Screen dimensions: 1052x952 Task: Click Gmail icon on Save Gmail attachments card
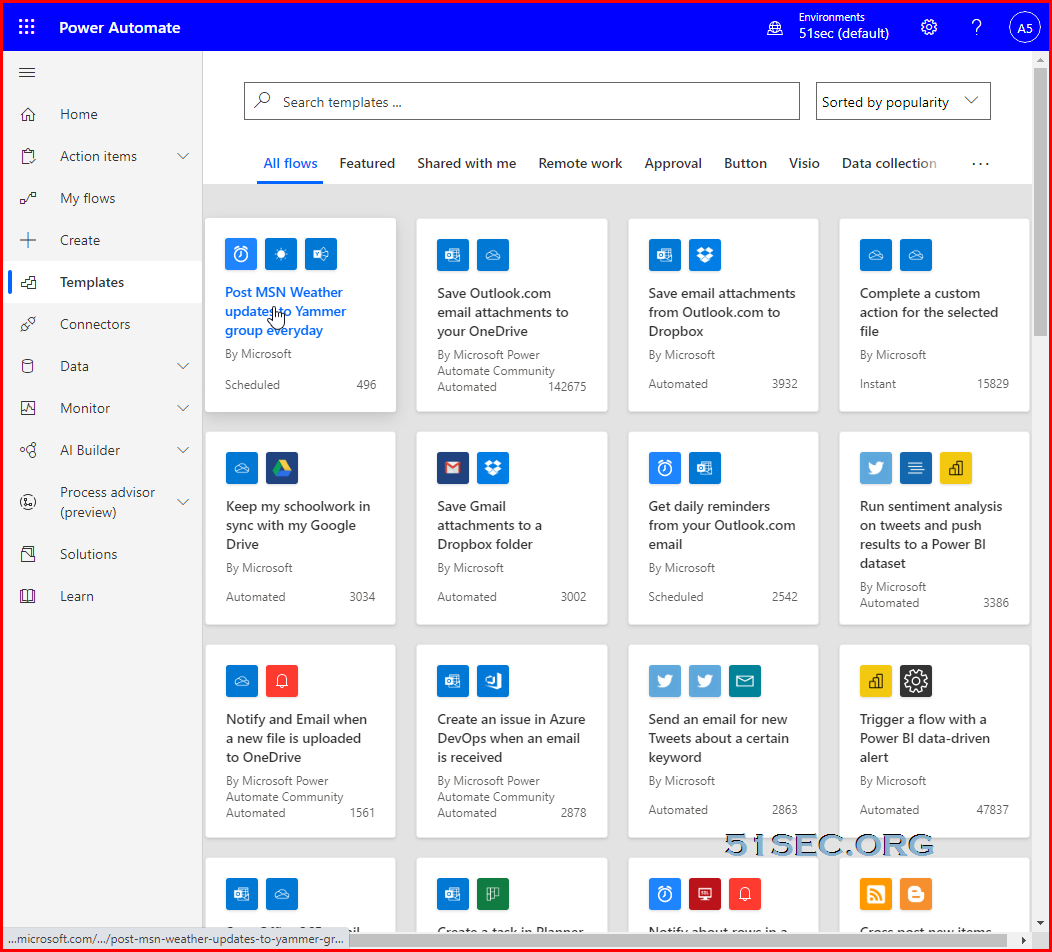453,468
